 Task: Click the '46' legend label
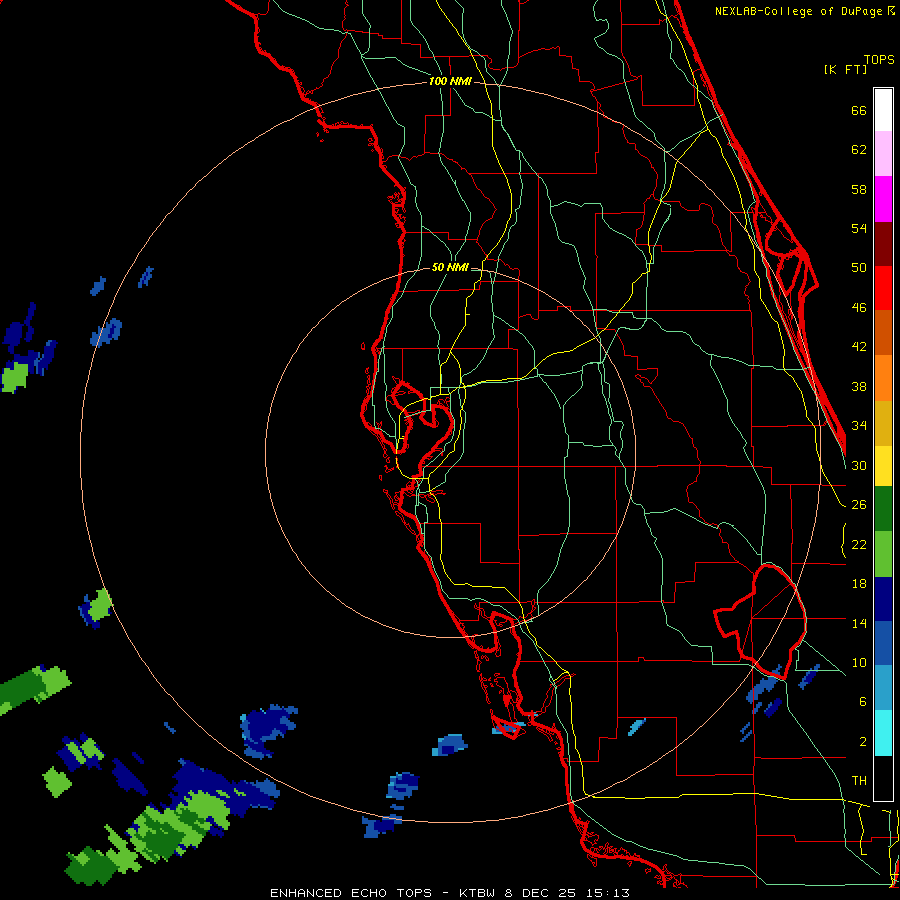[859, 308]
